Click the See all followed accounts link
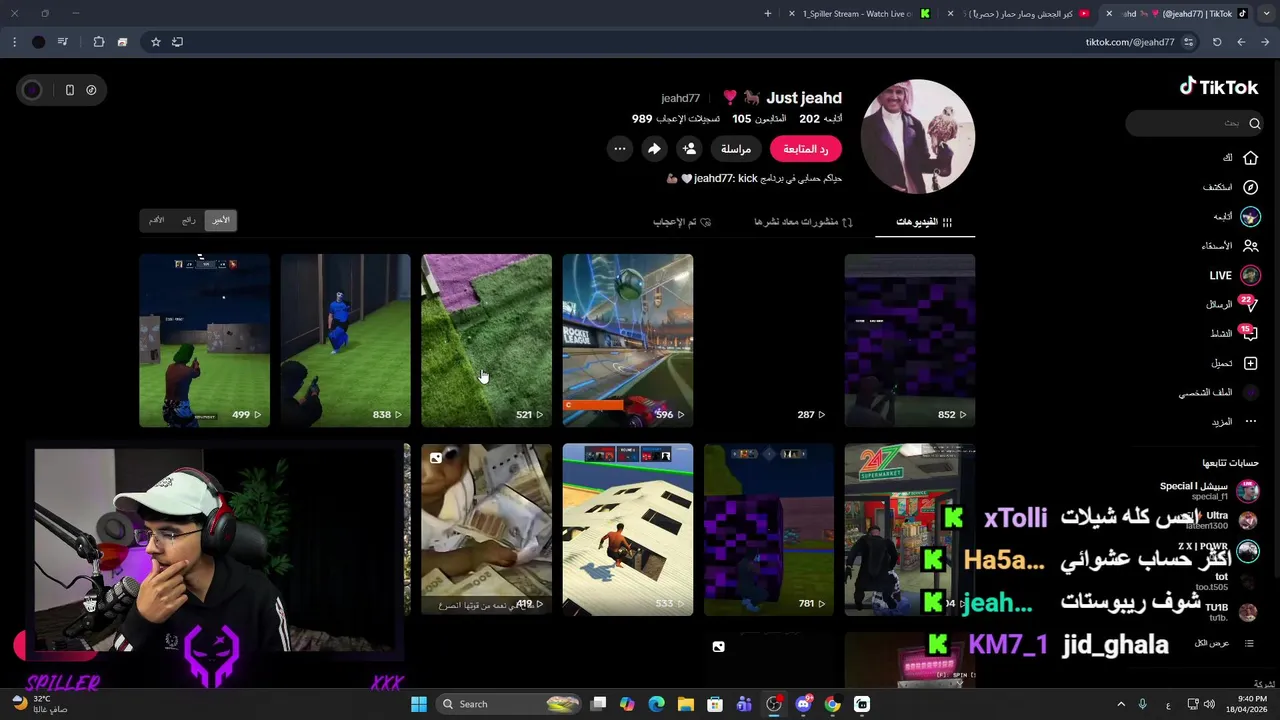Viewport: 1280px width, 720px height. pyautogui.click(x=1222, y=643)
